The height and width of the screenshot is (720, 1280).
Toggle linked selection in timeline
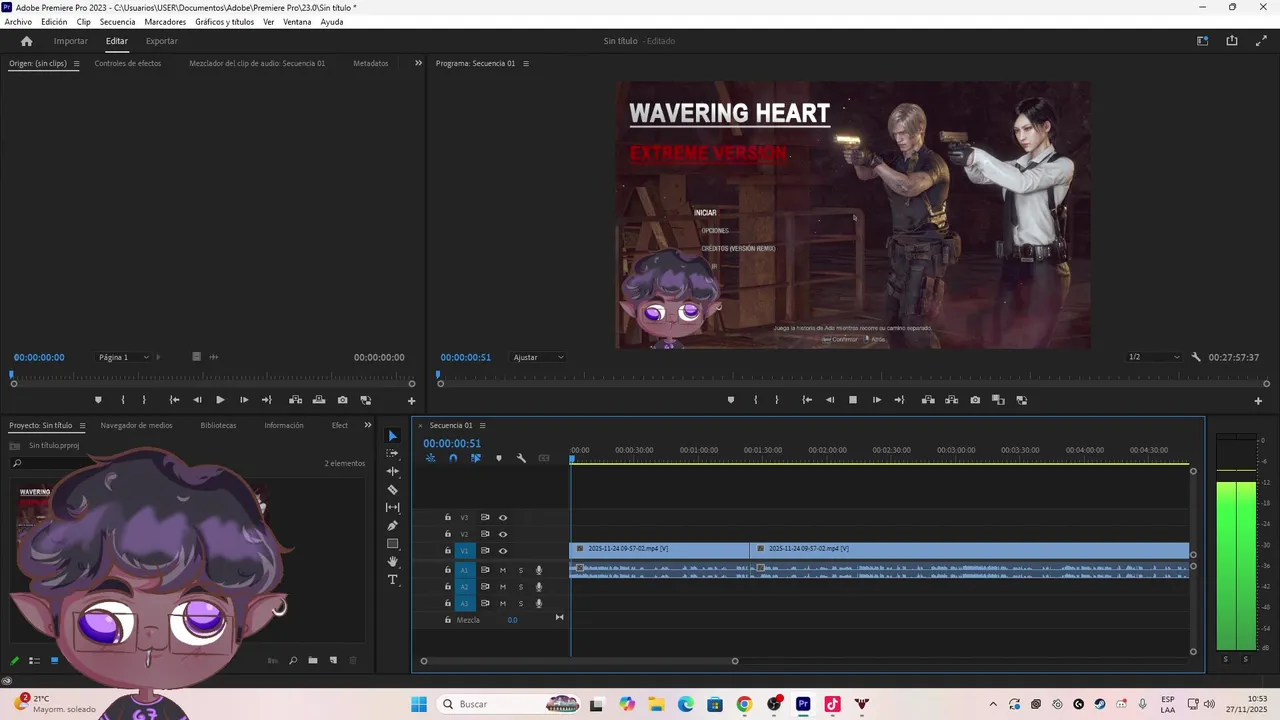(x=476, y=458)
